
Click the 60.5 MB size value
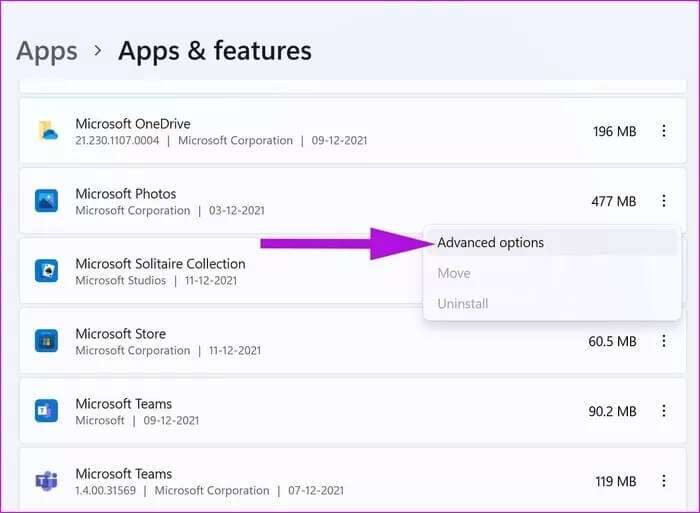(612, 342)
